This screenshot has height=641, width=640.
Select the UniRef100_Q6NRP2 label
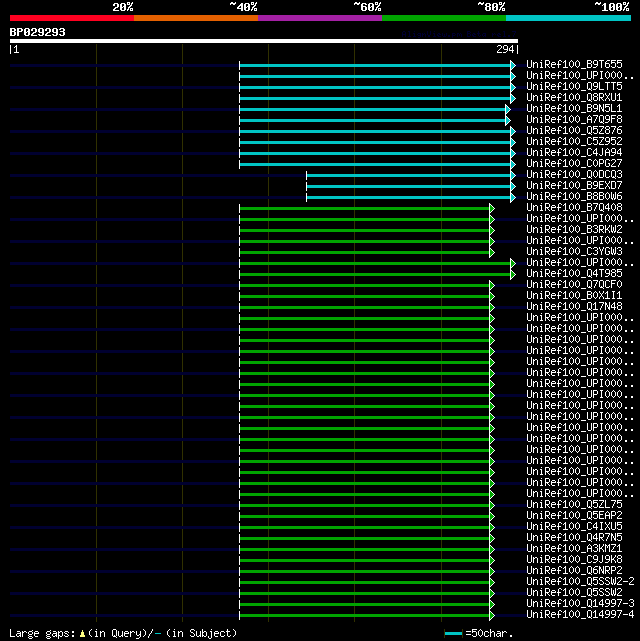574,571
